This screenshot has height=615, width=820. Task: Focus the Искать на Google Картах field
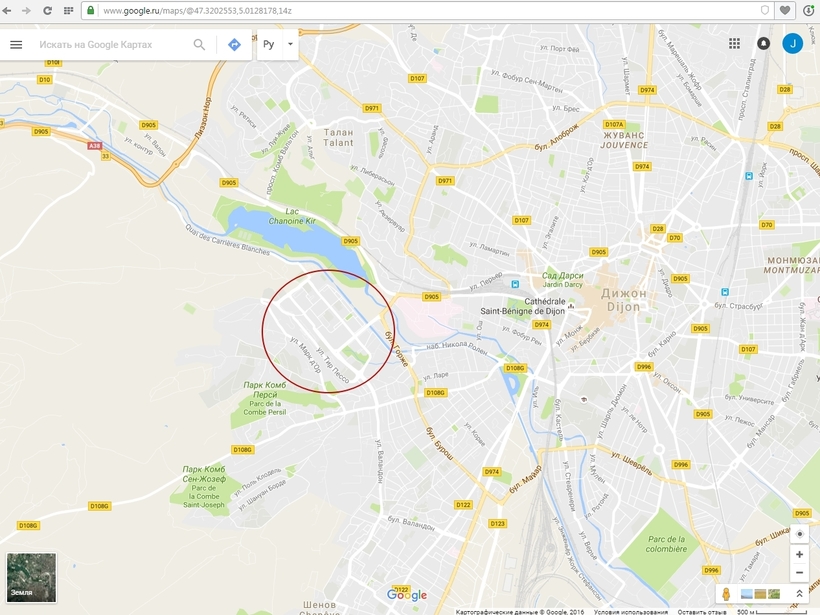(x=111, y=44)
